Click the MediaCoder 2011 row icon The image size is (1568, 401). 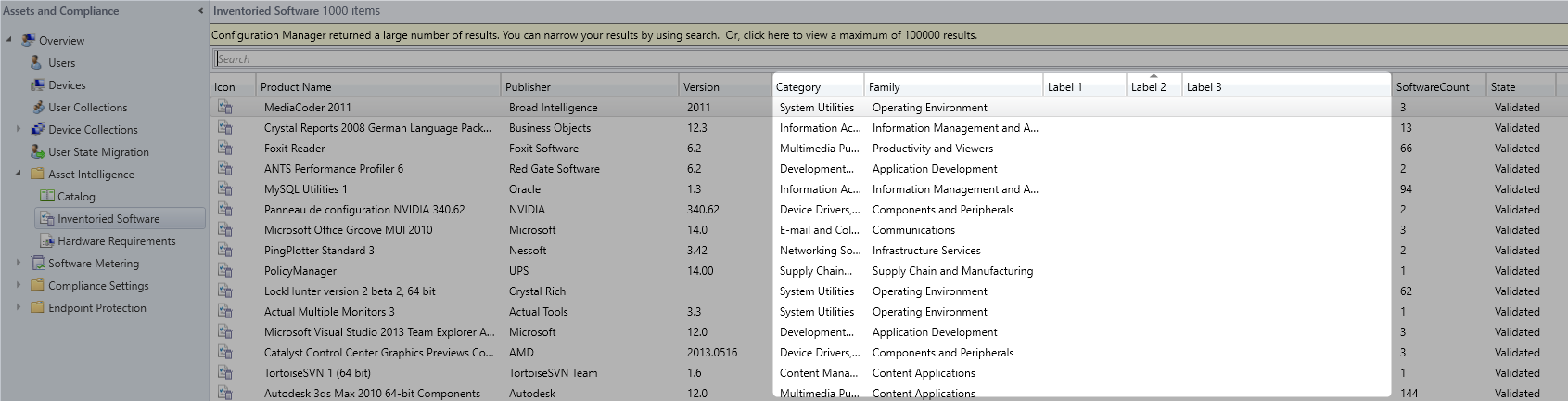(x=224, y=107)
